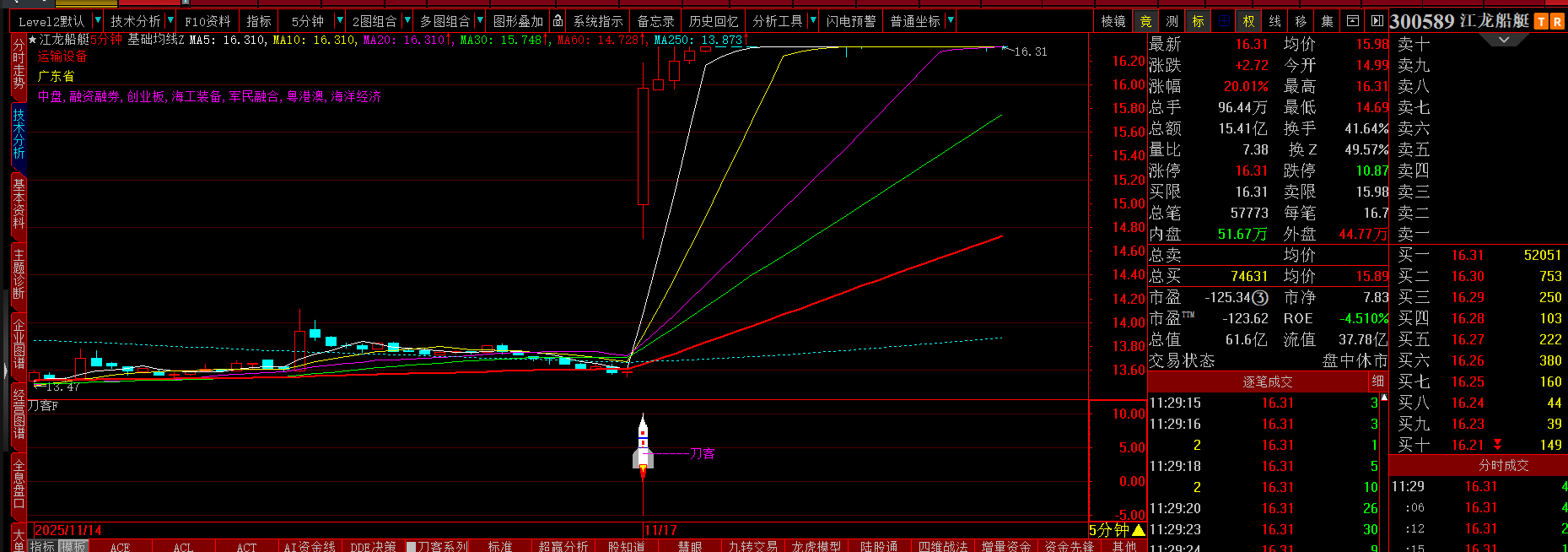Click the 5分钟 period selector with yellow triangle
Image resolution: width=1568 pixels, height=552 pixels.
[x=1117, y=530]
